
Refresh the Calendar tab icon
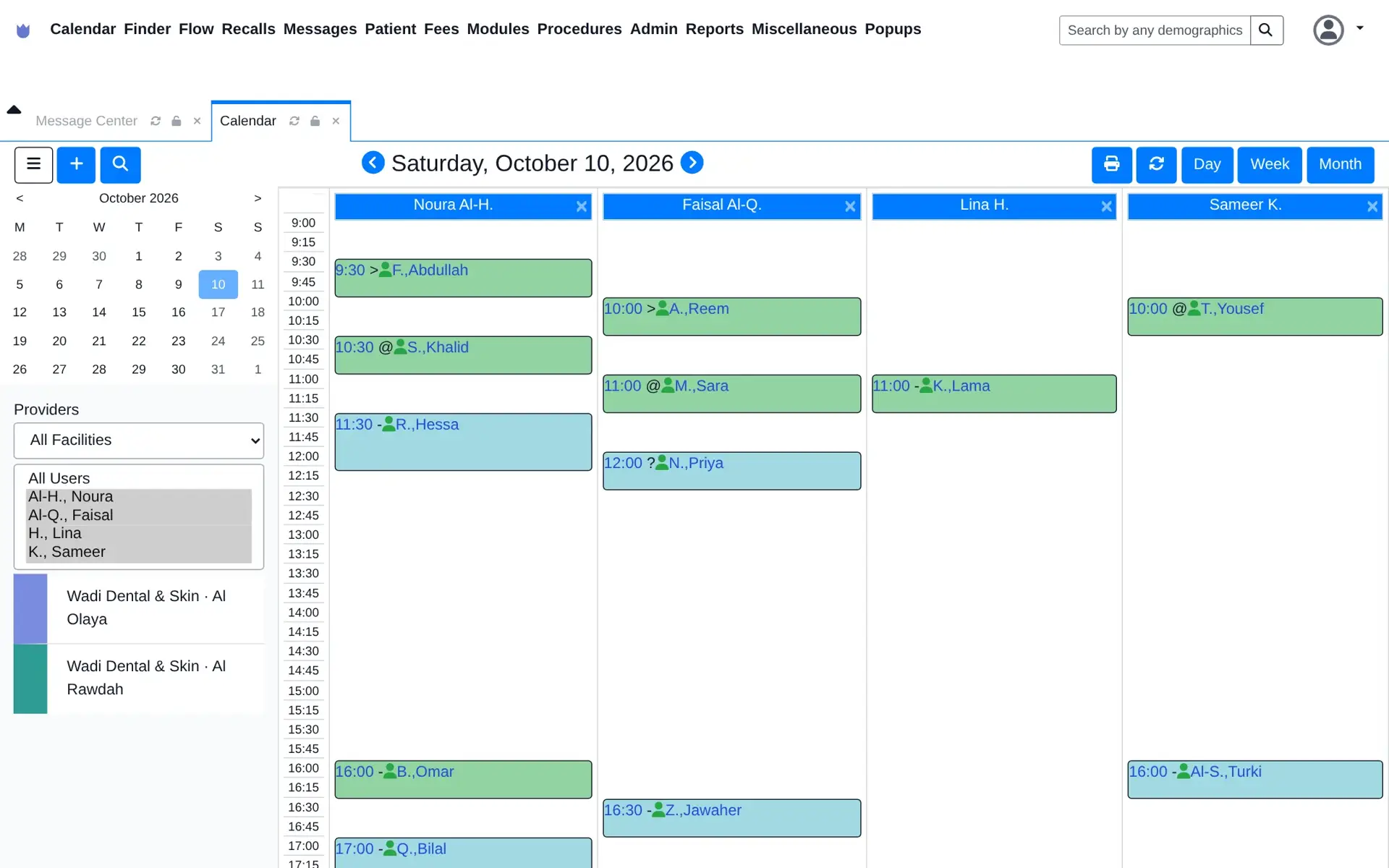click(x=294, y=121)
